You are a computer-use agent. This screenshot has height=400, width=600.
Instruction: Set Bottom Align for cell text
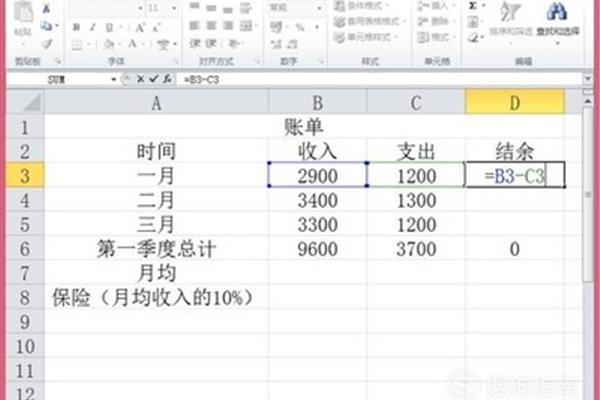pos(228,9)
